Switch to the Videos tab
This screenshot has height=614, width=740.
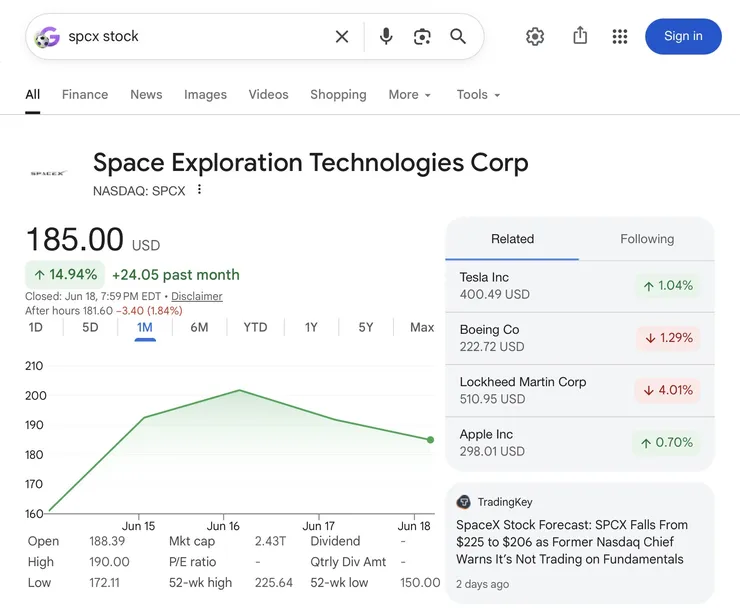(269, 94)
